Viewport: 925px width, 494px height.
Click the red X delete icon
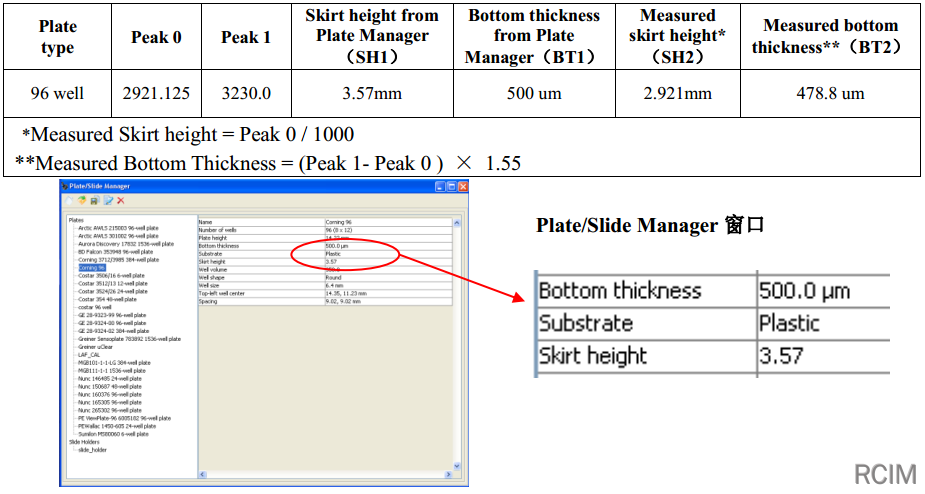[121, 201]
